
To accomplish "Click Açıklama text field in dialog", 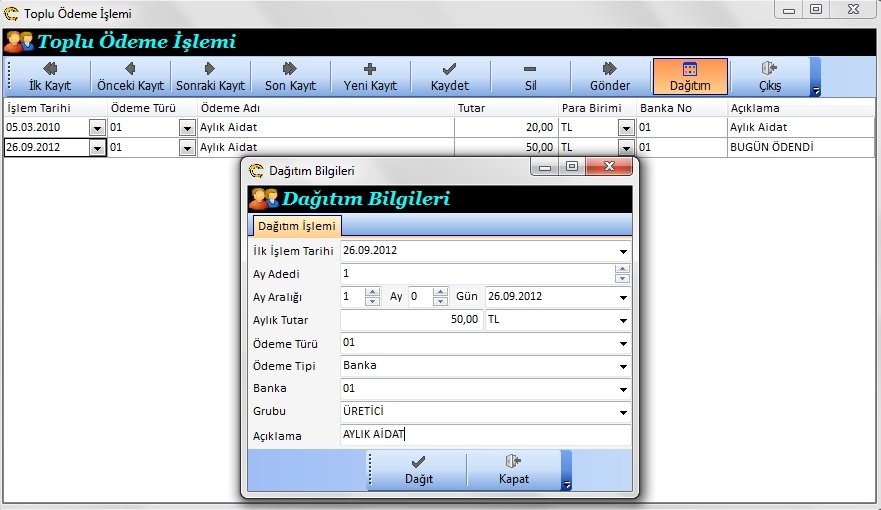I will click(x=485, y=435).
